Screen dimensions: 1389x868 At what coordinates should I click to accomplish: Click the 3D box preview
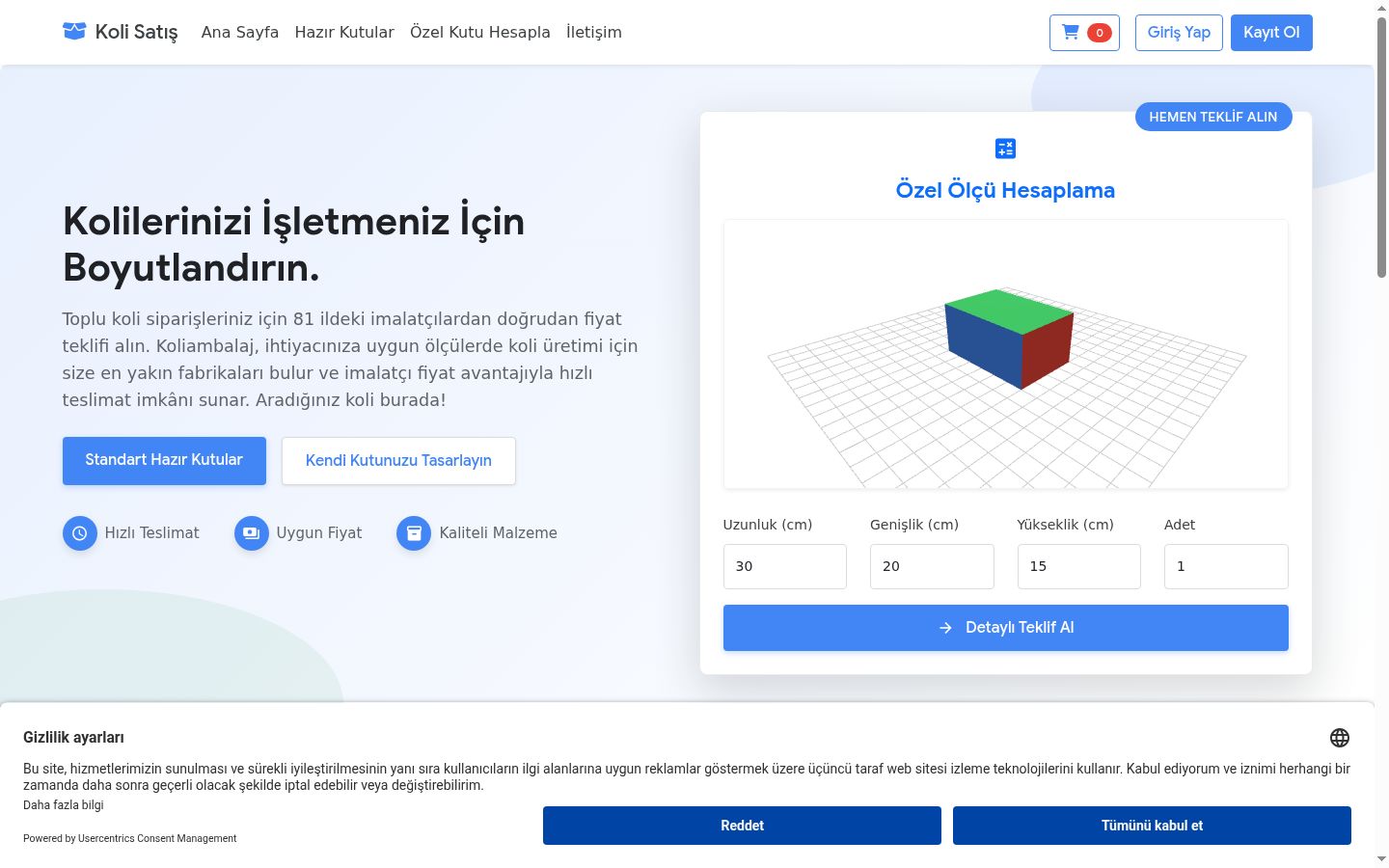(1006, 354)
